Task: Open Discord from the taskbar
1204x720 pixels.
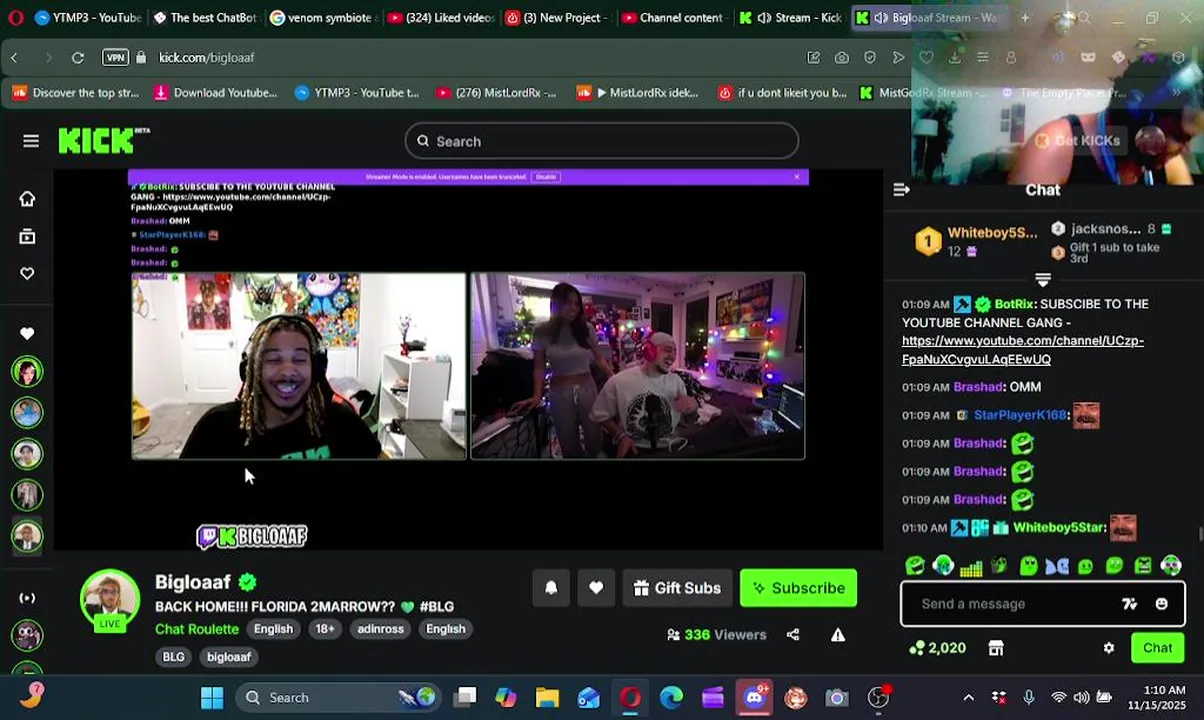Action: point(755,698)
